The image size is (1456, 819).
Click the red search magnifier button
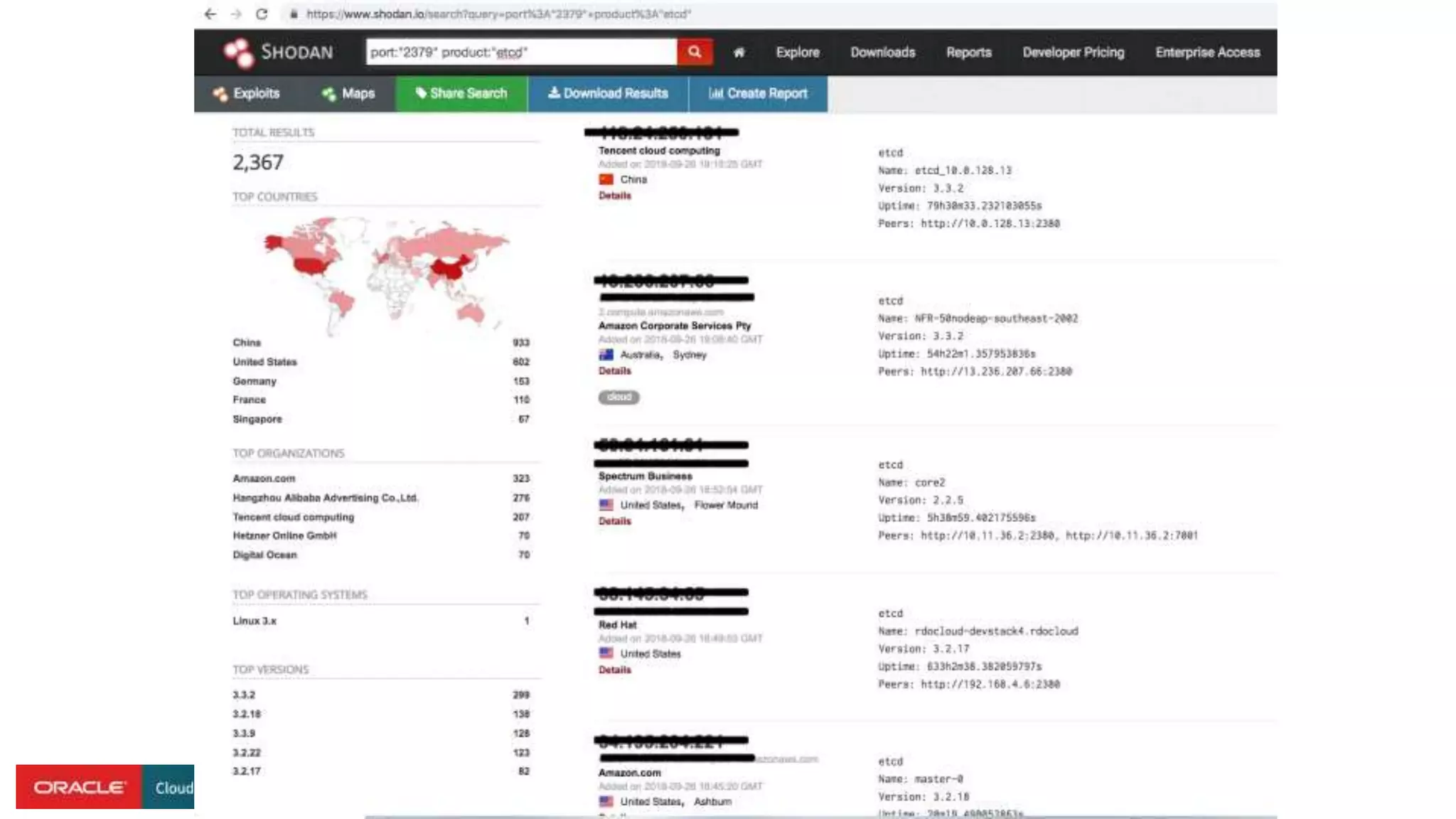[694, 52]
